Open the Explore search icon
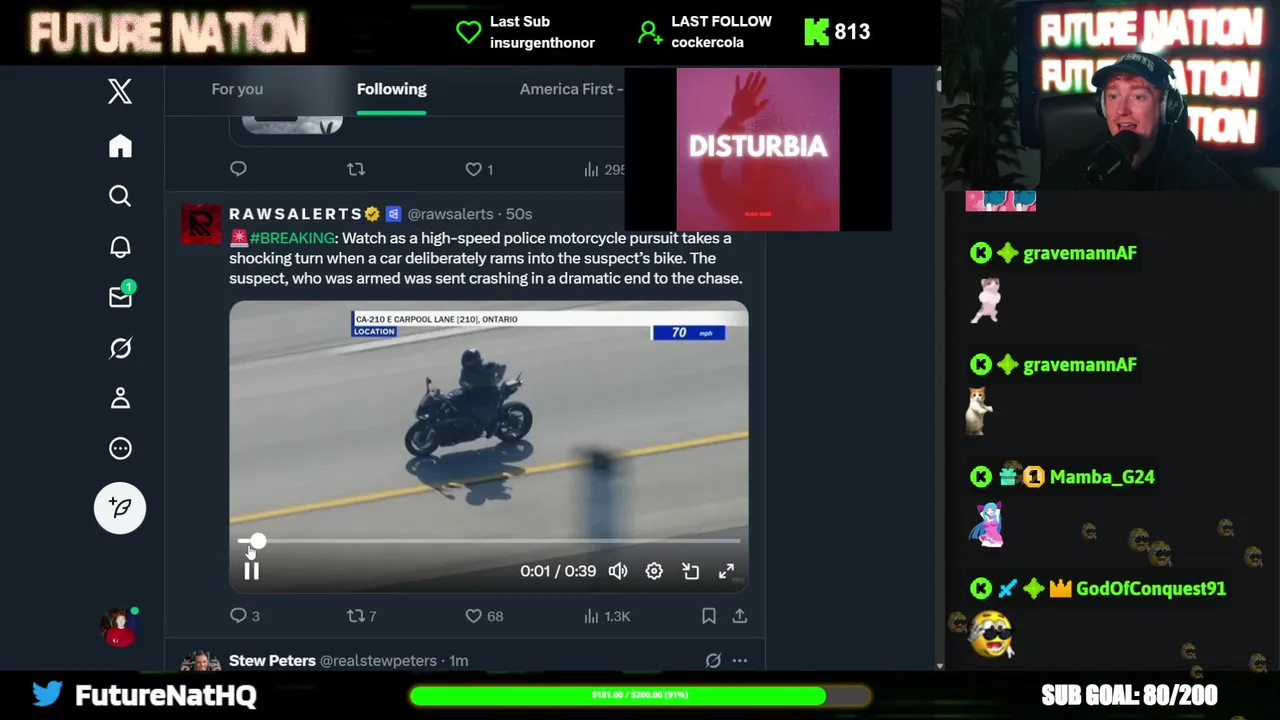Viewport: 1280px width, 720px height. [120, 196]
